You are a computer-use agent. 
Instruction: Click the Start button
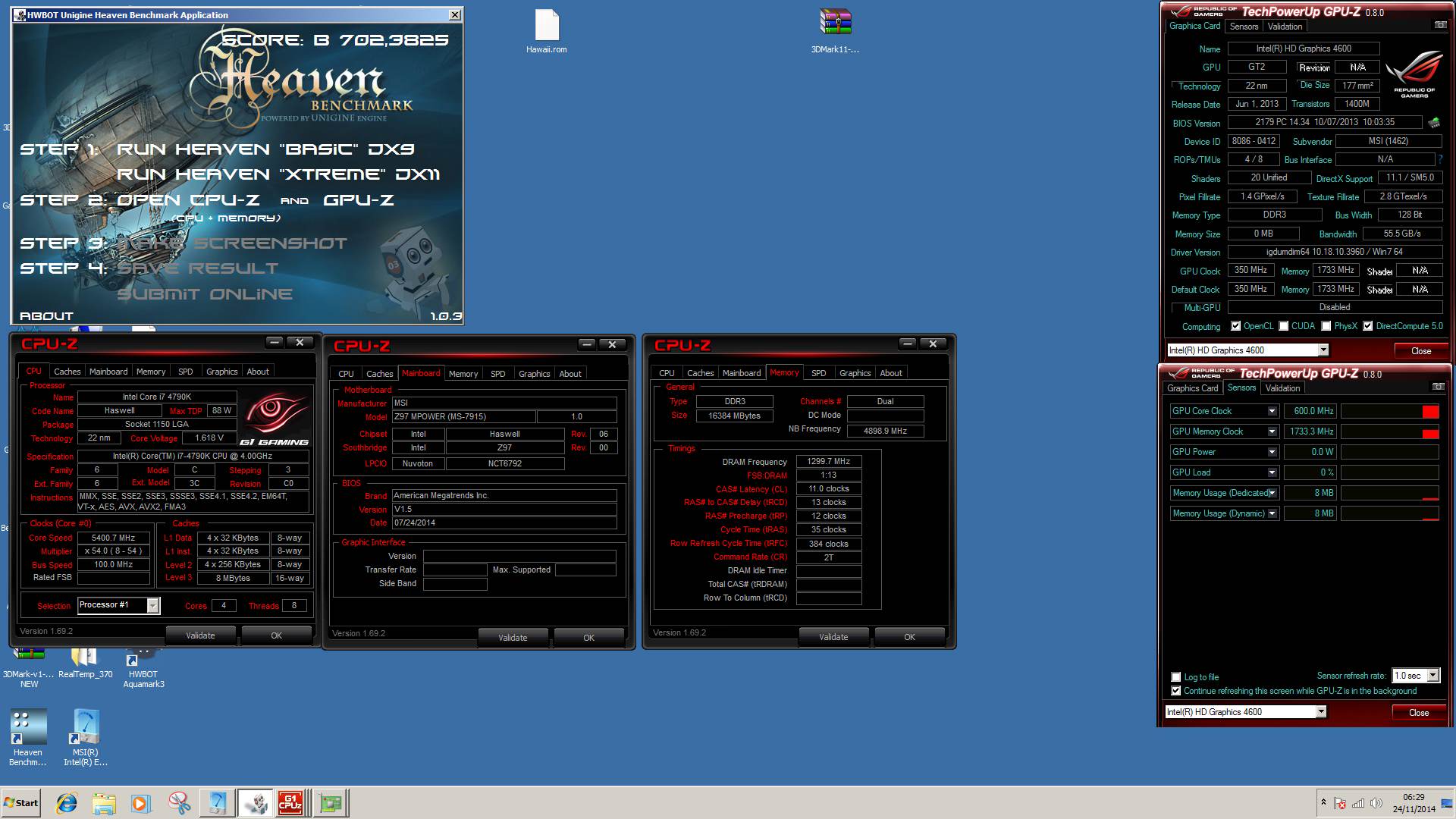pos(21,803)
